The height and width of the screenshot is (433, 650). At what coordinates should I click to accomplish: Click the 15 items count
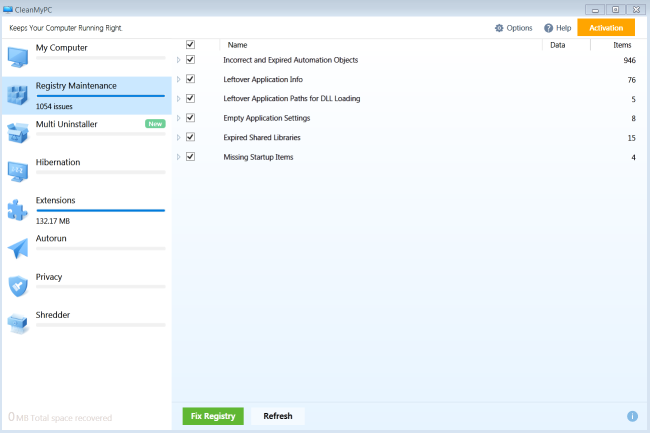point(631,138)
